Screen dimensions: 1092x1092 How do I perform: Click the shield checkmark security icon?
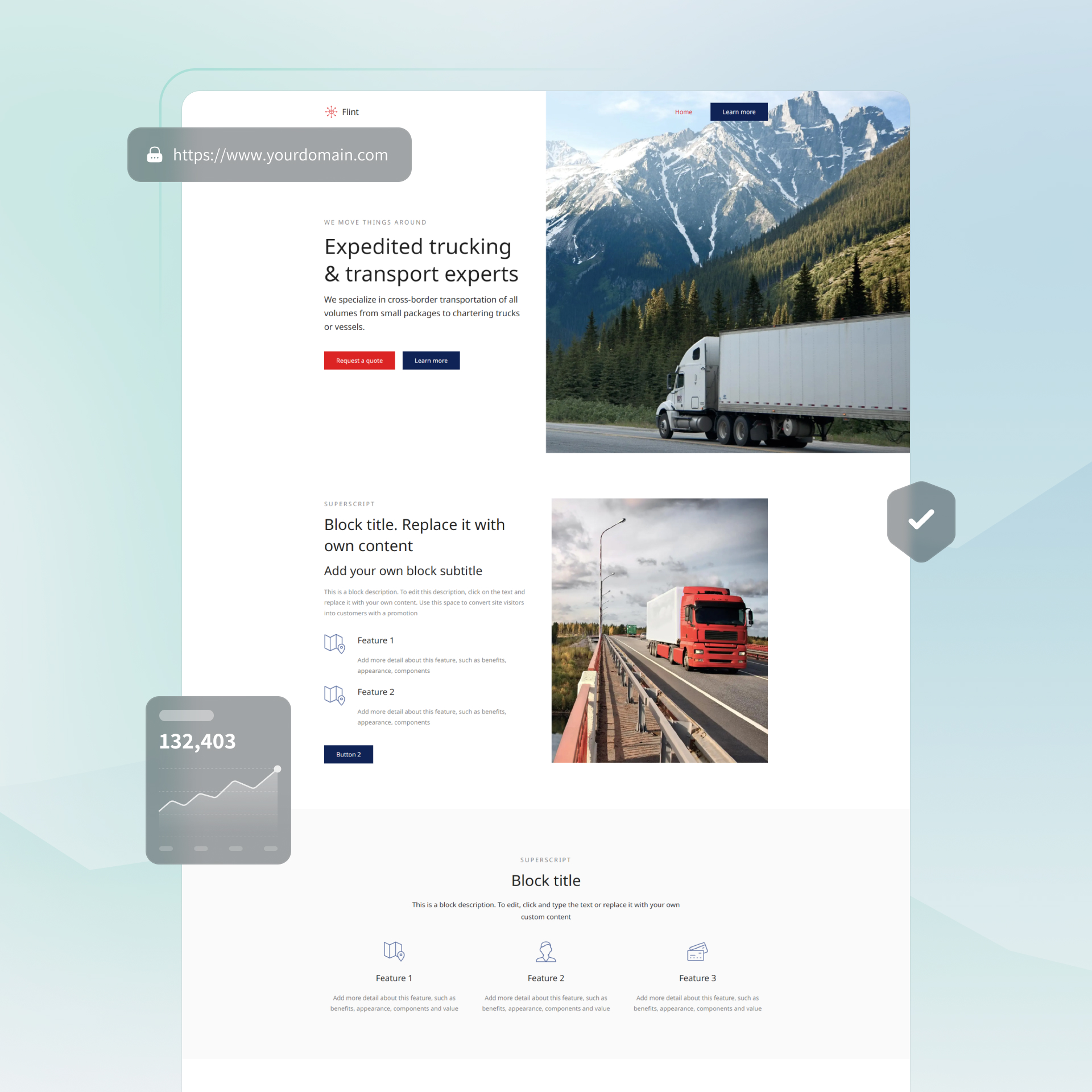[x=921, y=518]
